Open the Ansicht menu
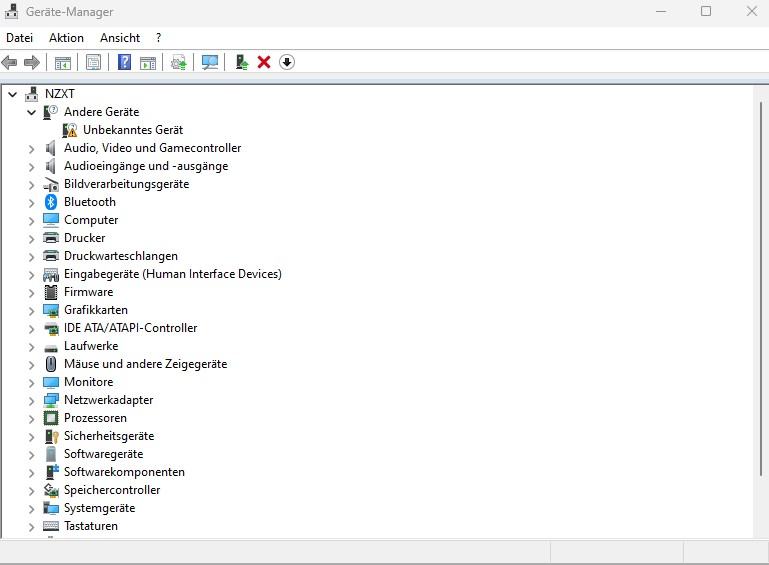The width and height of the screenshot is (769, 565). click(120, 38)
